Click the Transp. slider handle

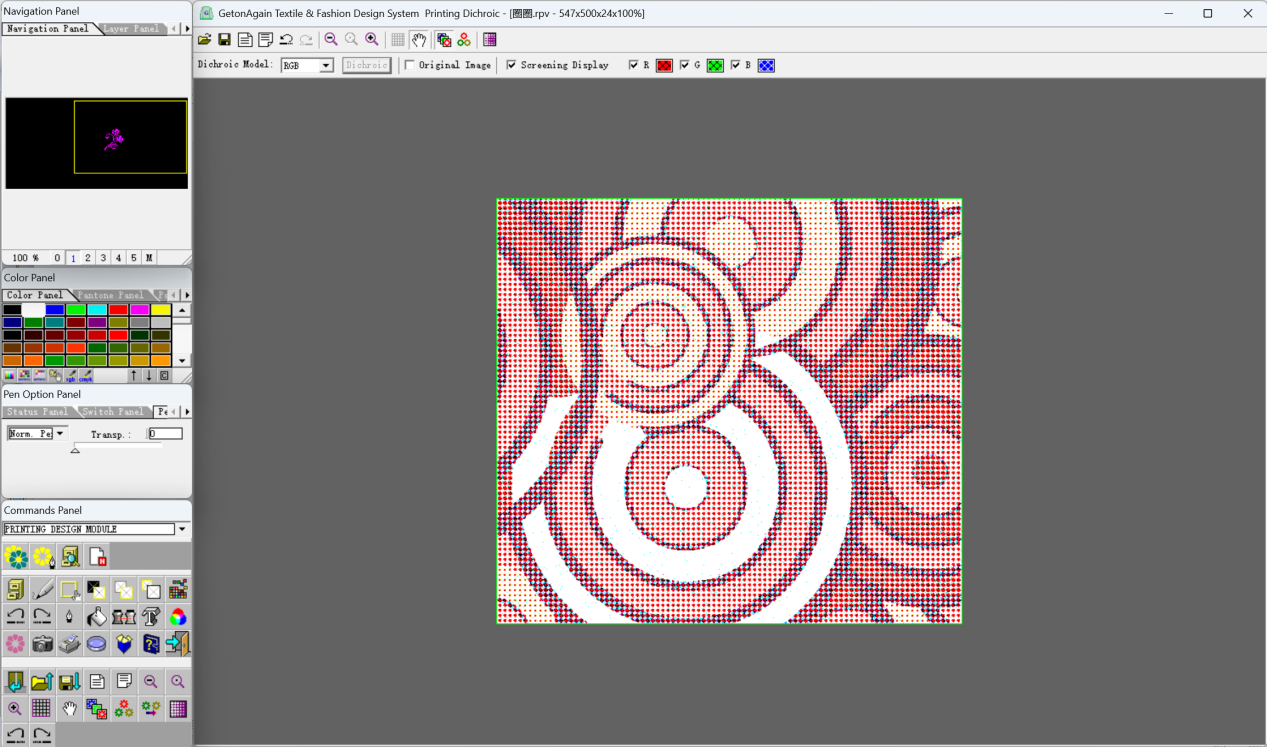tap(75, 450)
